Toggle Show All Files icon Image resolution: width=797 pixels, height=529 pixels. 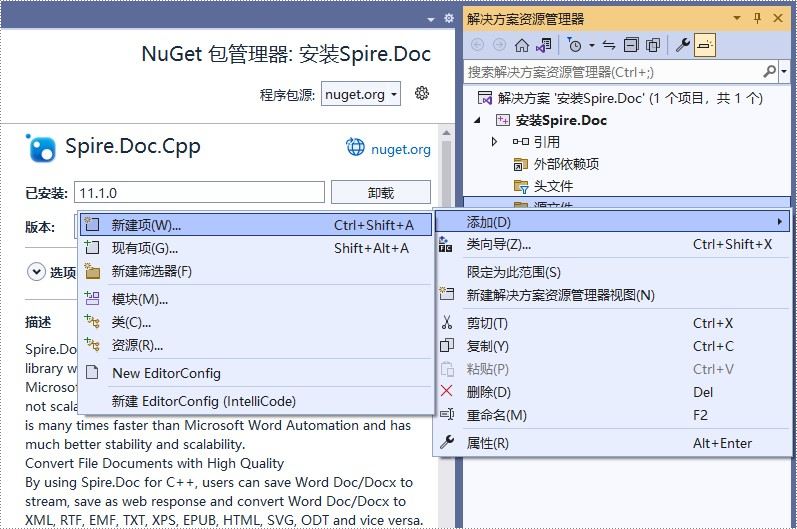[x=653, y=45]
